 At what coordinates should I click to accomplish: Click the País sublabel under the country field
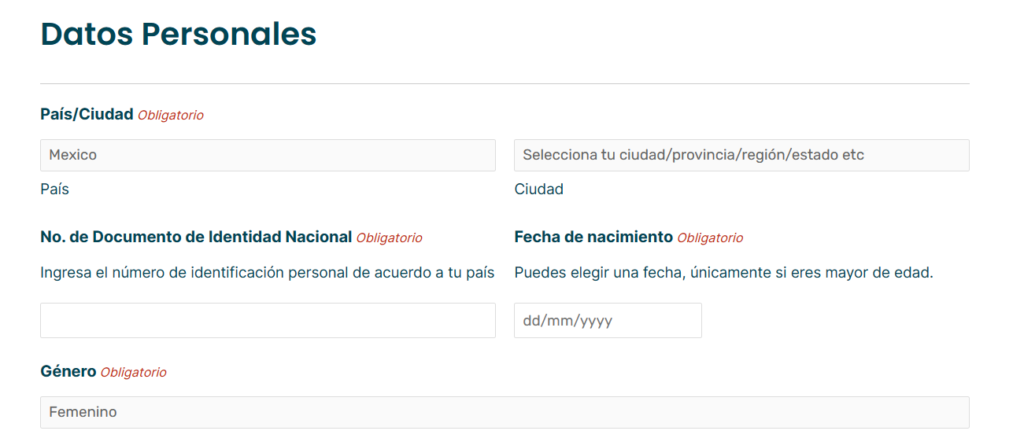pos(55,189)
